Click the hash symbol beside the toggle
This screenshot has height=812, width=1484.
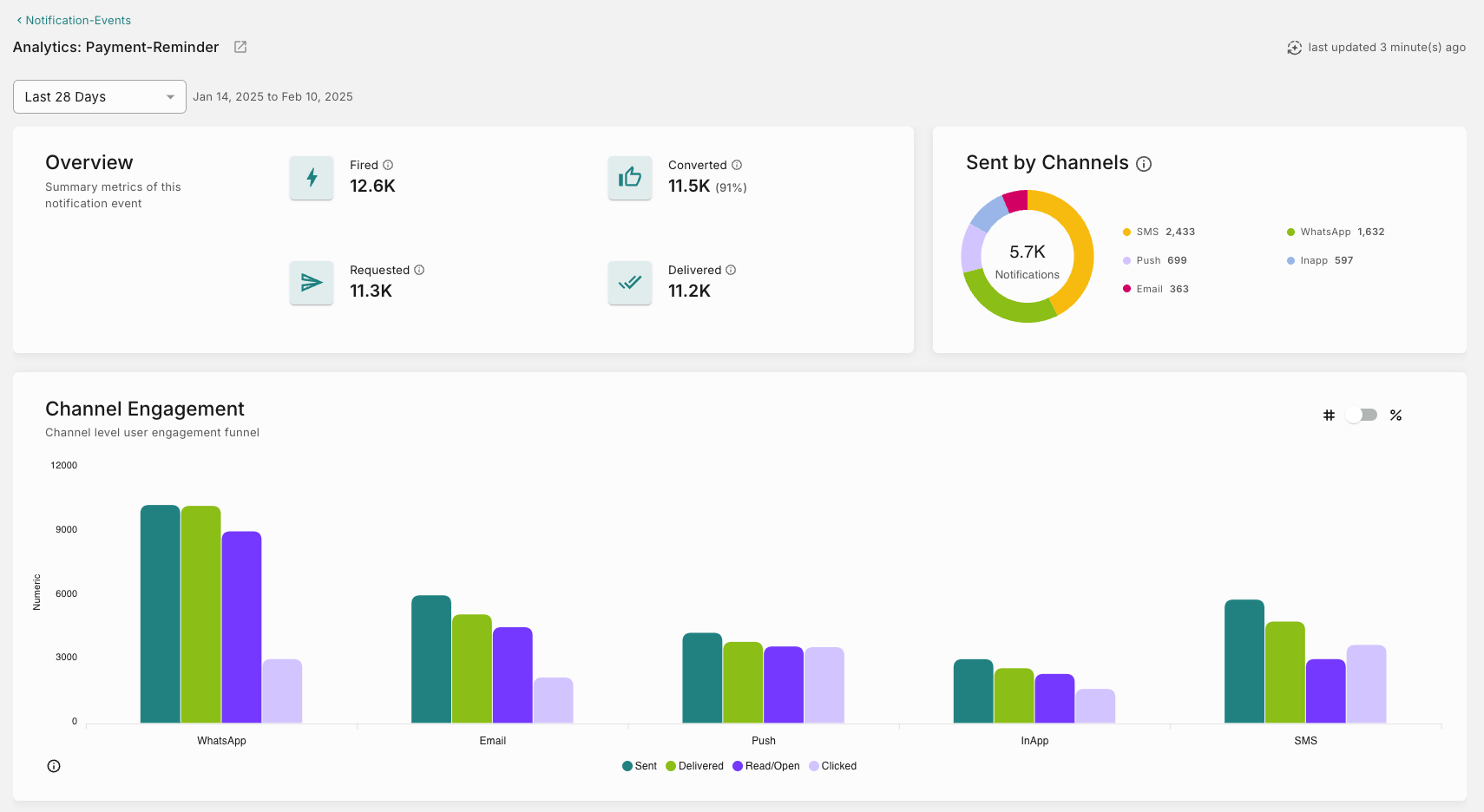coord(1329,416)
